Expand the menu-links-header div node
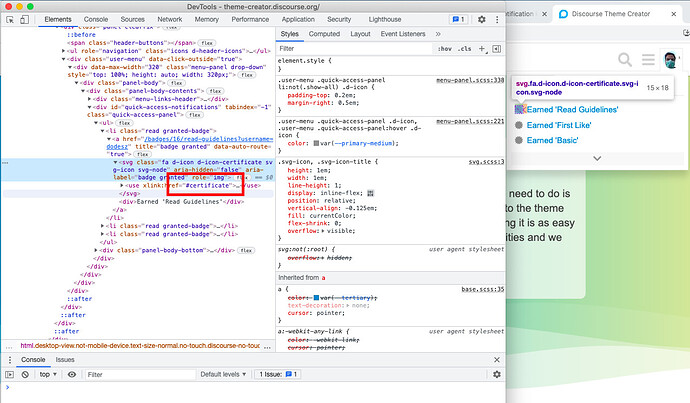 click(89, 99)
